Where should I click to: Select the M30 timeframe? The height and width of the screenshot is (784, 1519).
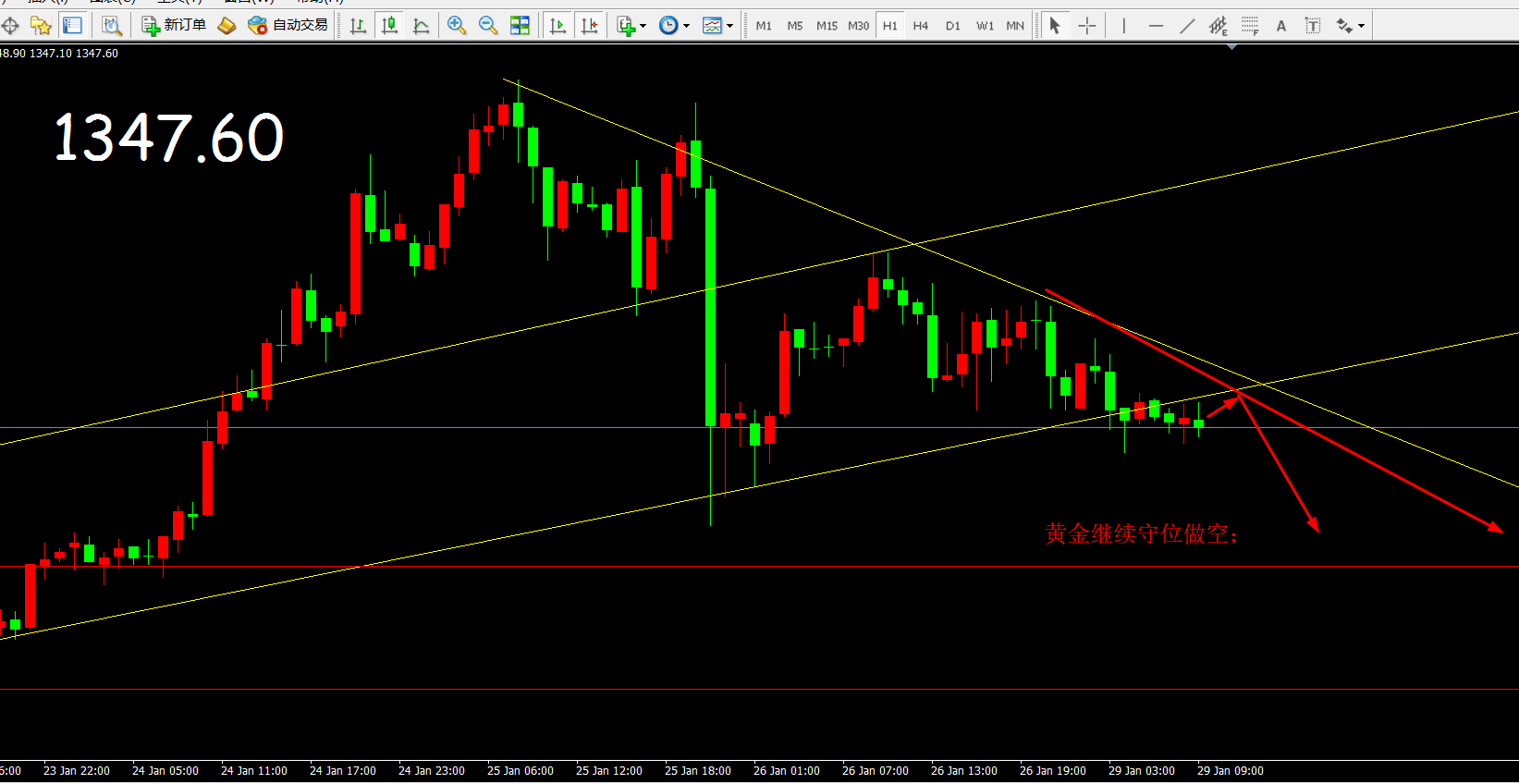(859, 26)
